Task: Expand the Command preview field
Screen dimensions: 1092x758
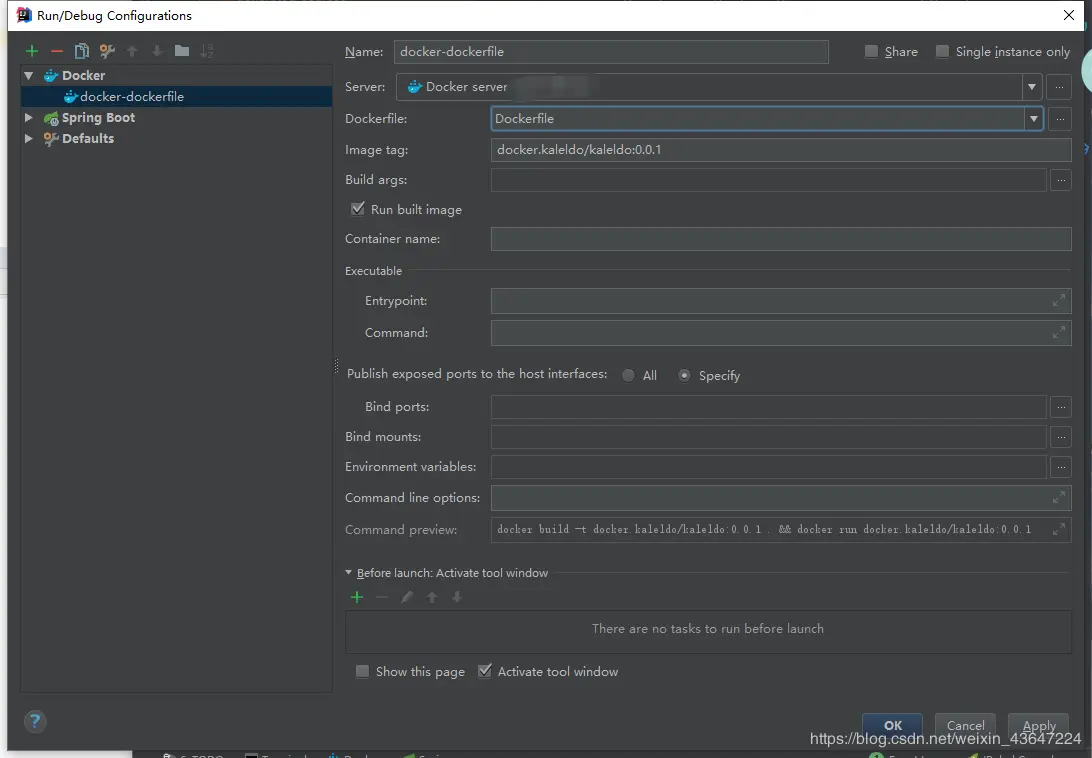Action: [x=1058, y=530]
